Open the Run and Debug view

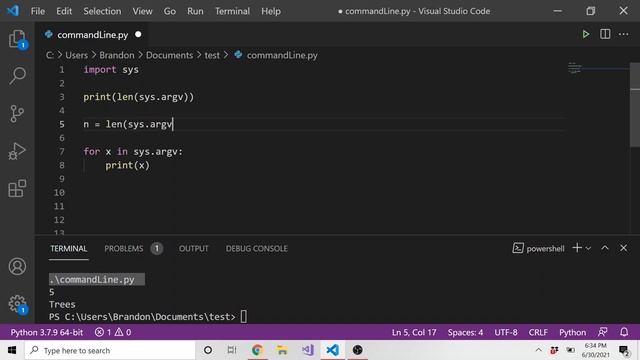(17, 151)
